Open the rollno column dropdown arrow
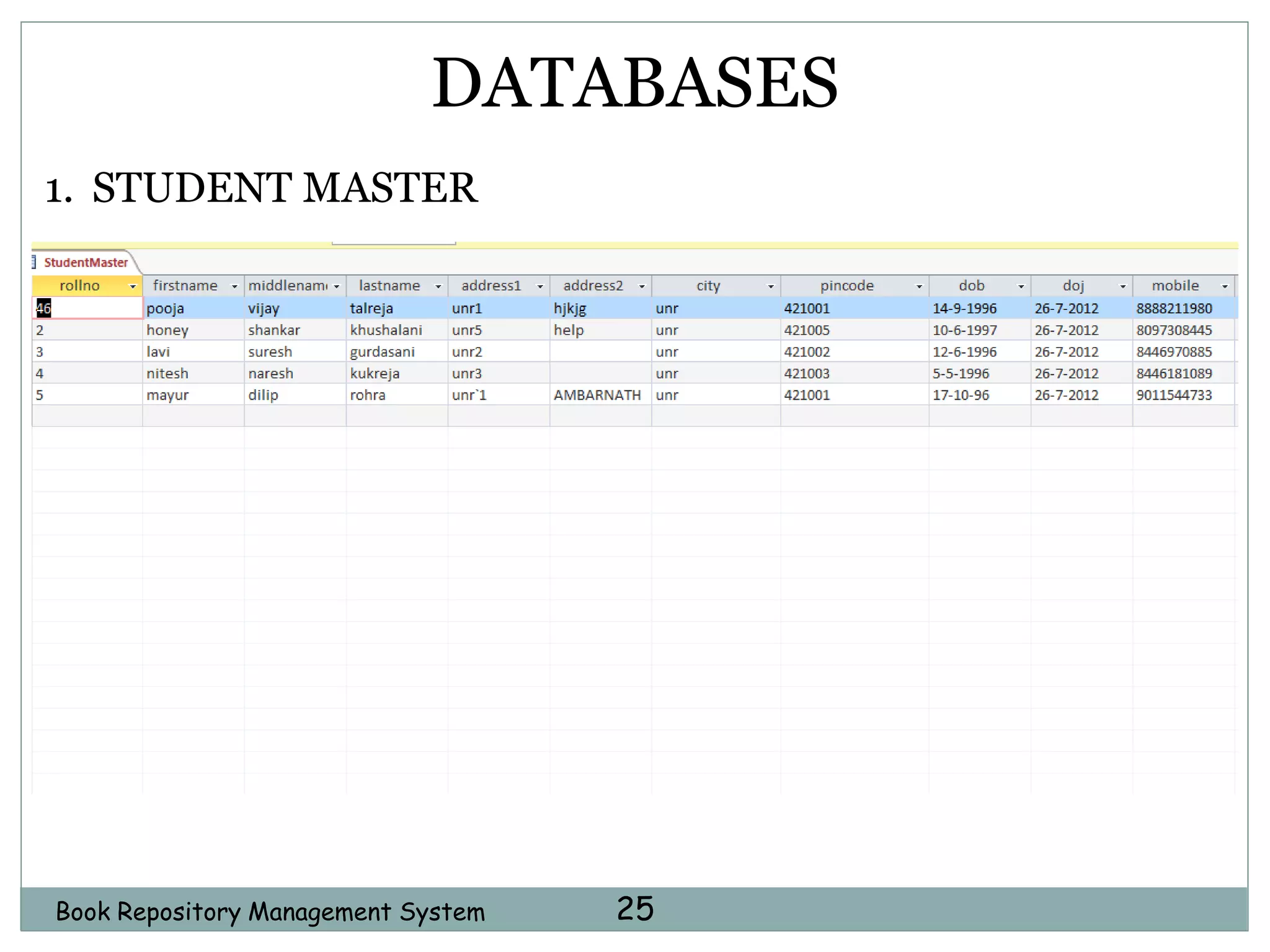 [x=132, y=286]
